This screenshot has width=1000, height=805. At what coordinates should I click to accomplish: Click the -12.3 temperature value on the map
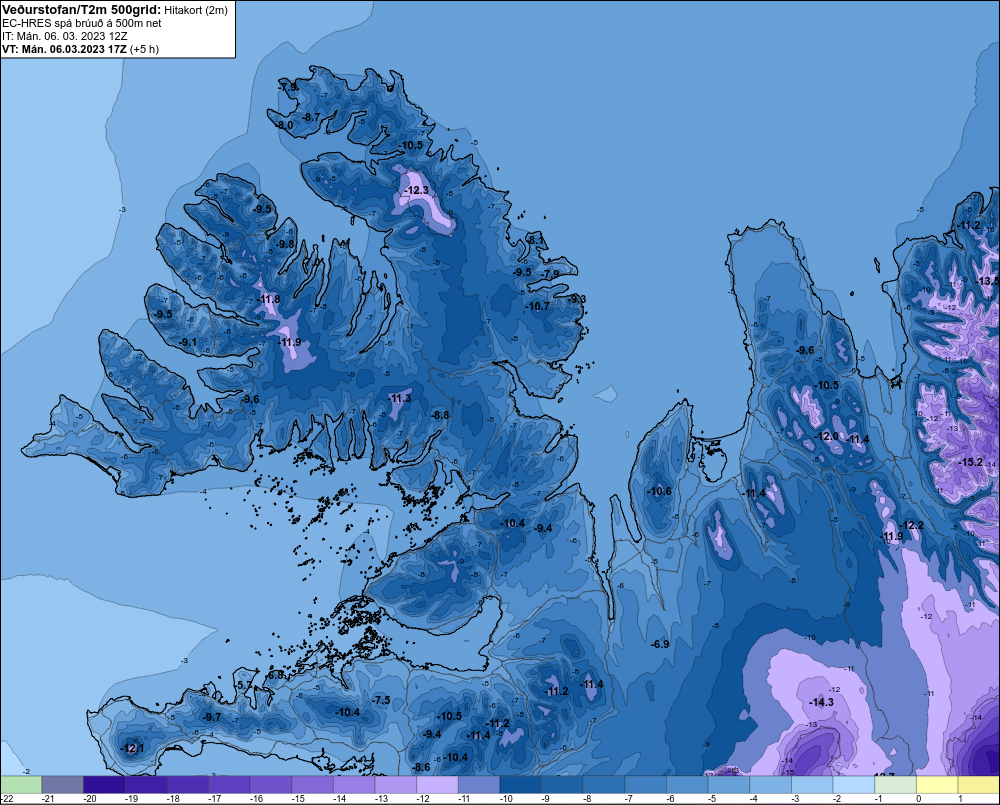(x=416, y=190)
